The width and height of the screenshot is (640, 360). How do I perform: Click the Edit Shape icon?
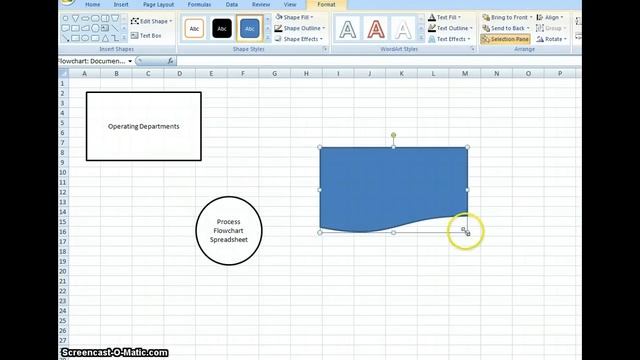(135, 21)
